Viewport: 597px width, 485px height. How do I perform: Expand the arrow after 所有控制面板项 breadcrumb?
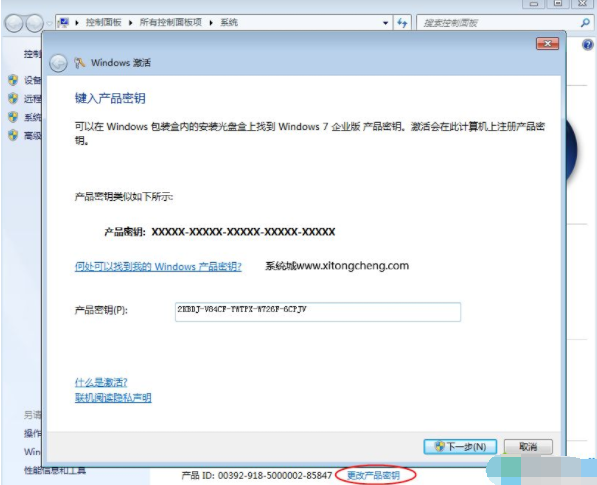[x=211, y=22]
